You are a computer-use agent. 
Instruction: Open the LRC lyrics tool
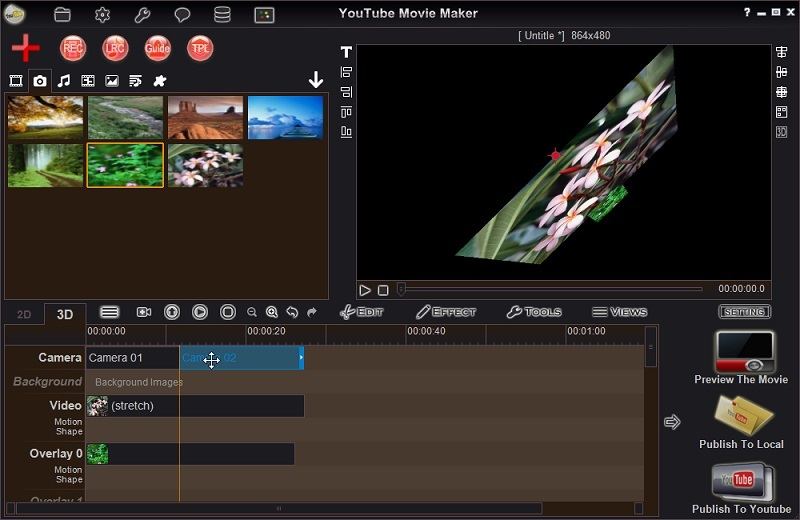point(115,48)
